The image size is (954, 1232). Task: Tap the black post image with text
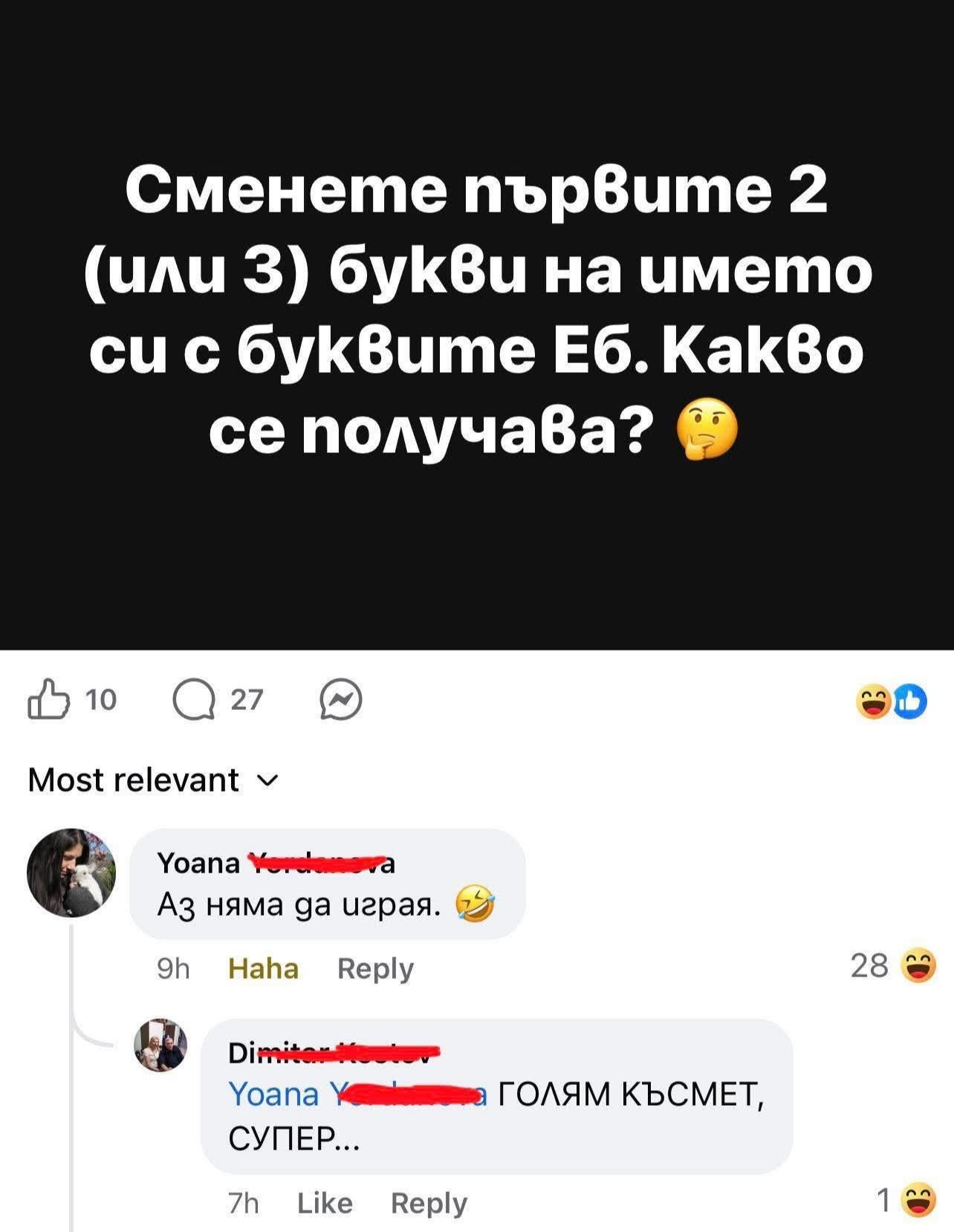click(477, 325)
